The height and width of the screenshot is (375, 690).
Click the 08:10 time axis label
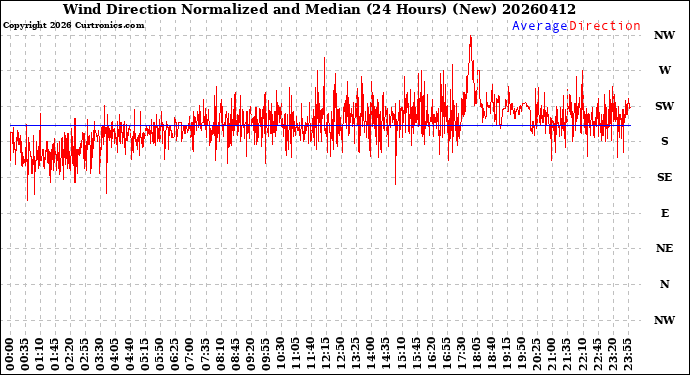[x=220, y=354]
